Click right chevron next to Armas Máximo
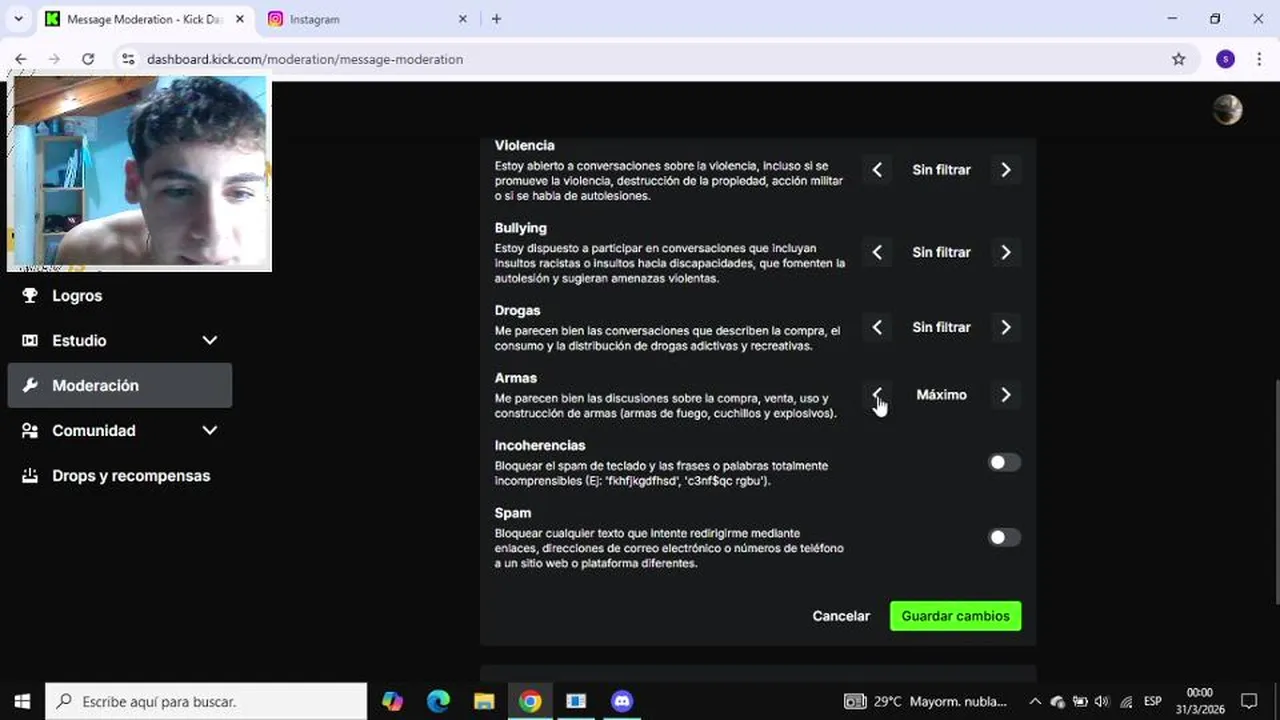The width and height of the screenshot is (1280, 720). (x=1006, y=395)
